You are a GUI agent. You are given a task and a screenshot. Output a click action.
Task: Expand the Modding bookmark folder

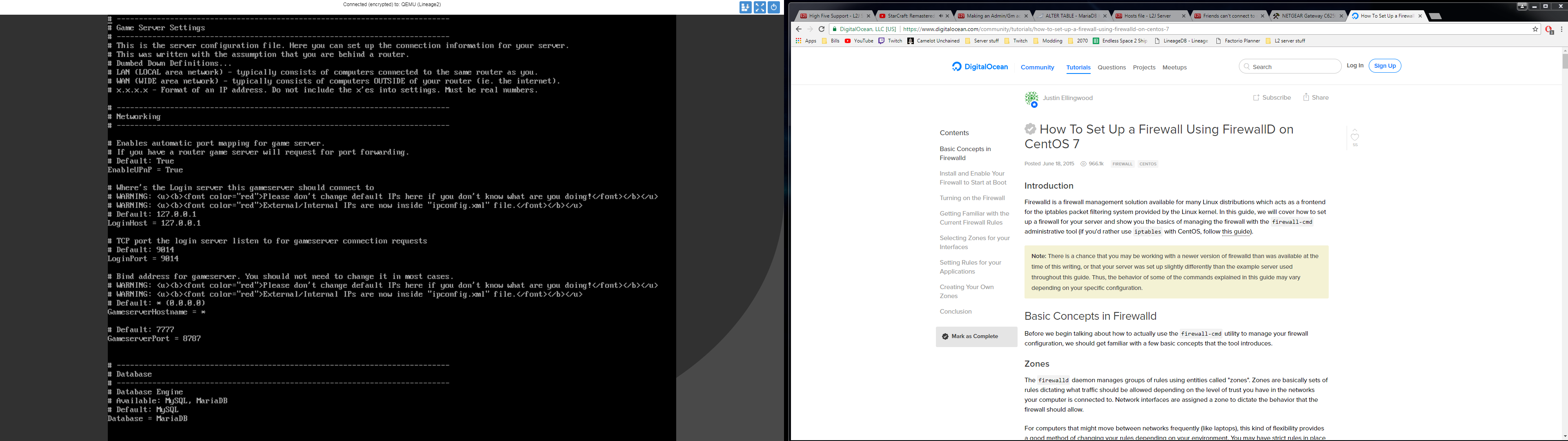(1047, 41)
